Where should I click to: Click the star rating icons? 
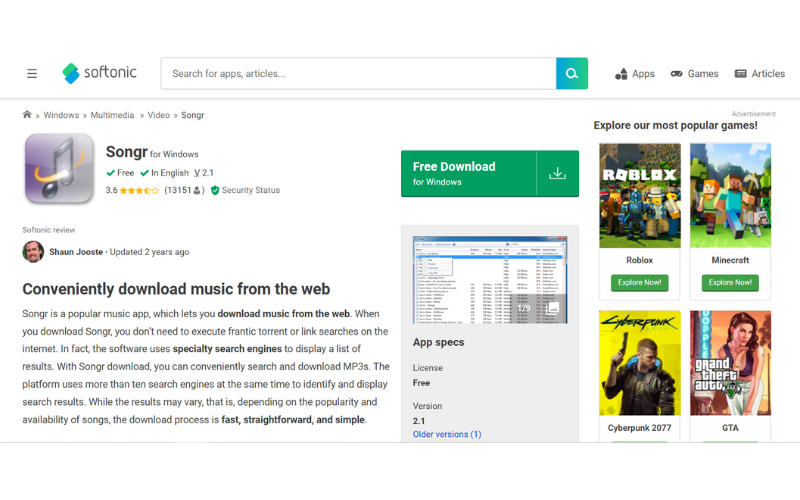point(140,190)
